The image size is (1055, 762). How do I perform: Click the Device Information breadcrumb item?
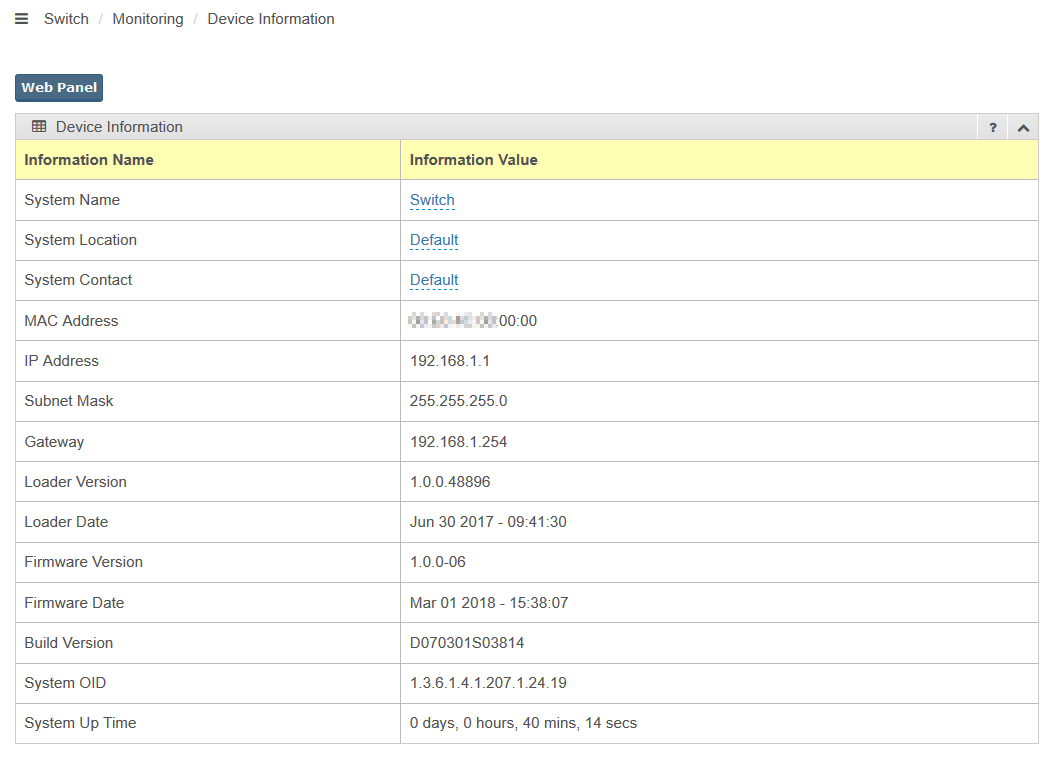[270, 19]
